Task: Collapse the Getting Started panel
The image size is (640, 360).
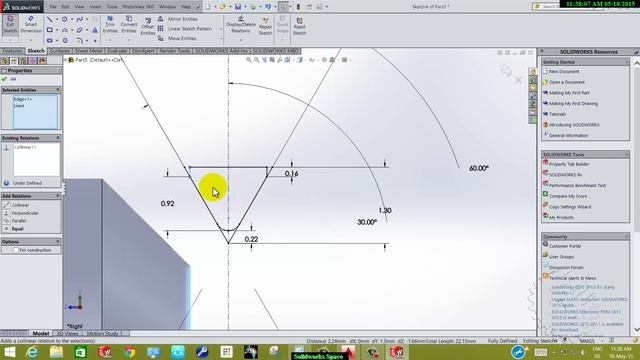Action: [627, 62]
